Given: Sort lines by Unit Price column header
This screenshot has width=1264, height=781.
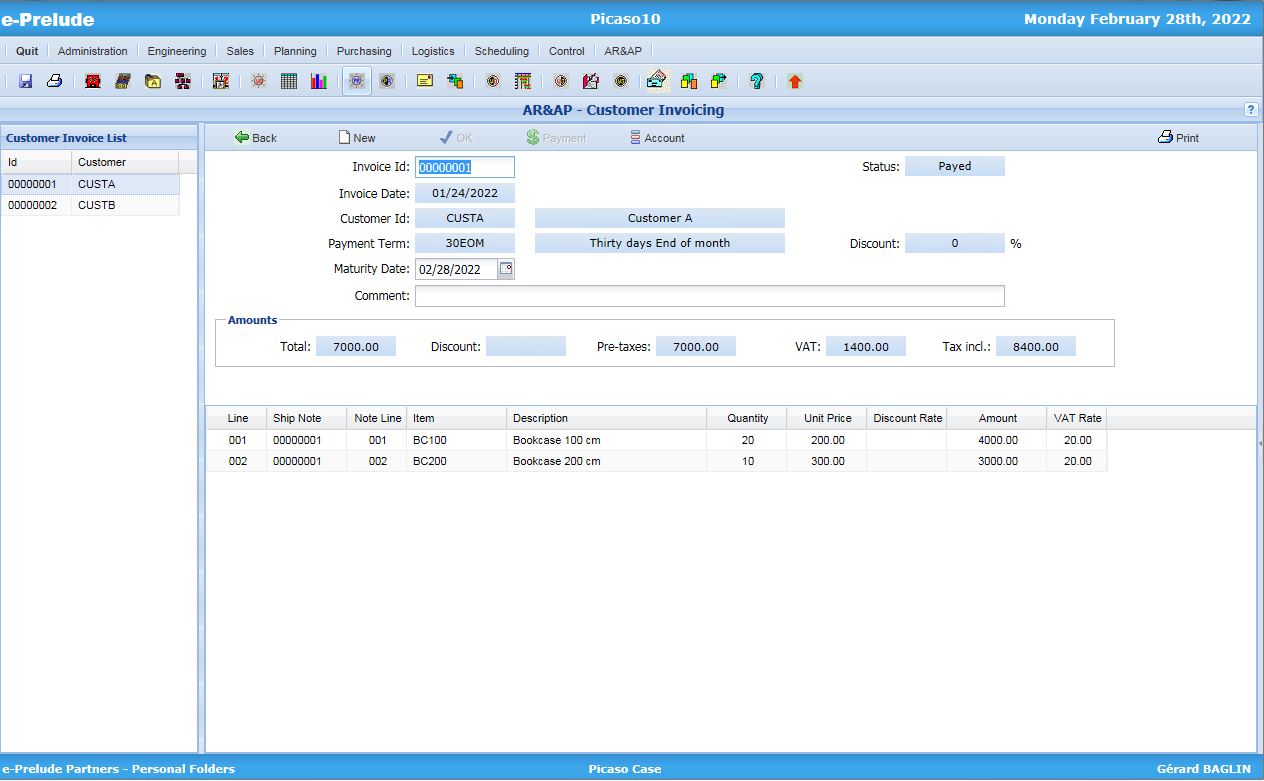Looking at the screenshot, I should [x=827, y=418].
